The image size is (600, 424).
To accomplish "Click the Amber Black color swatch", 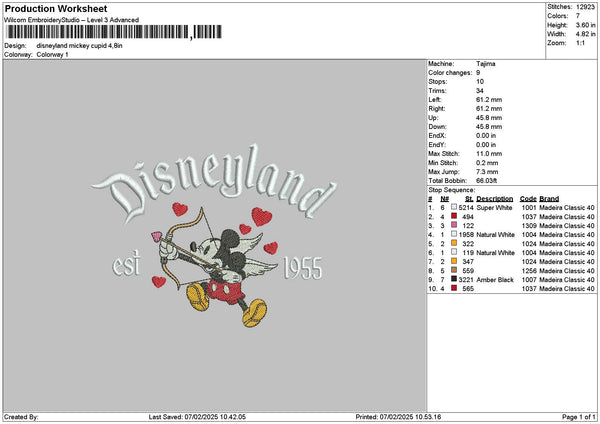I will tap(454, 279).
